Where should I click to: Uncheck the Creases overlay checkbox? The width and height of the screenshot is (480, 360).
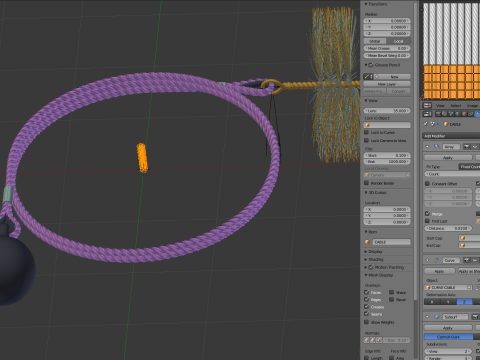[x=366, y=307]
